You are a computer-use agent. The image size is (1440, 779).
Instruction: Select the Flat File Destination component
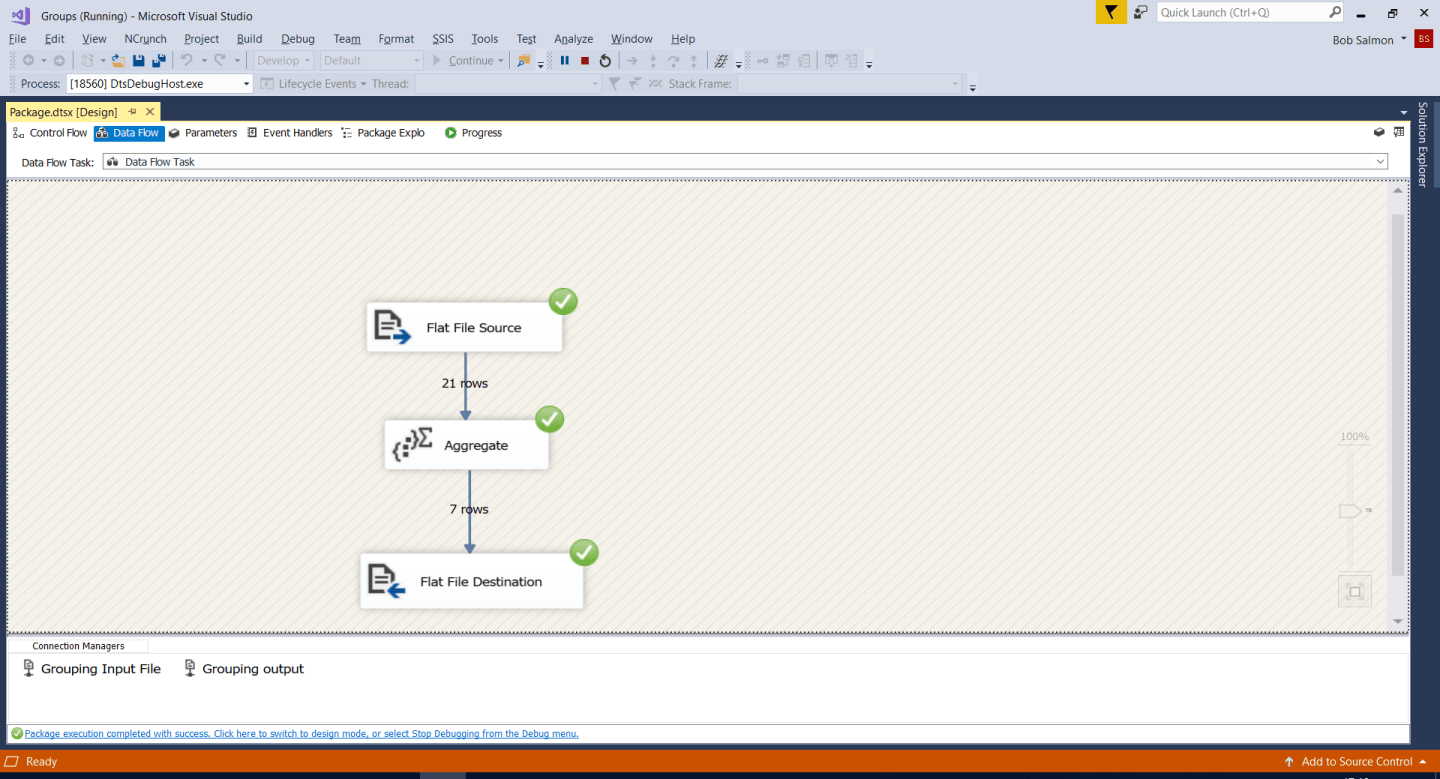coord(472,581)
